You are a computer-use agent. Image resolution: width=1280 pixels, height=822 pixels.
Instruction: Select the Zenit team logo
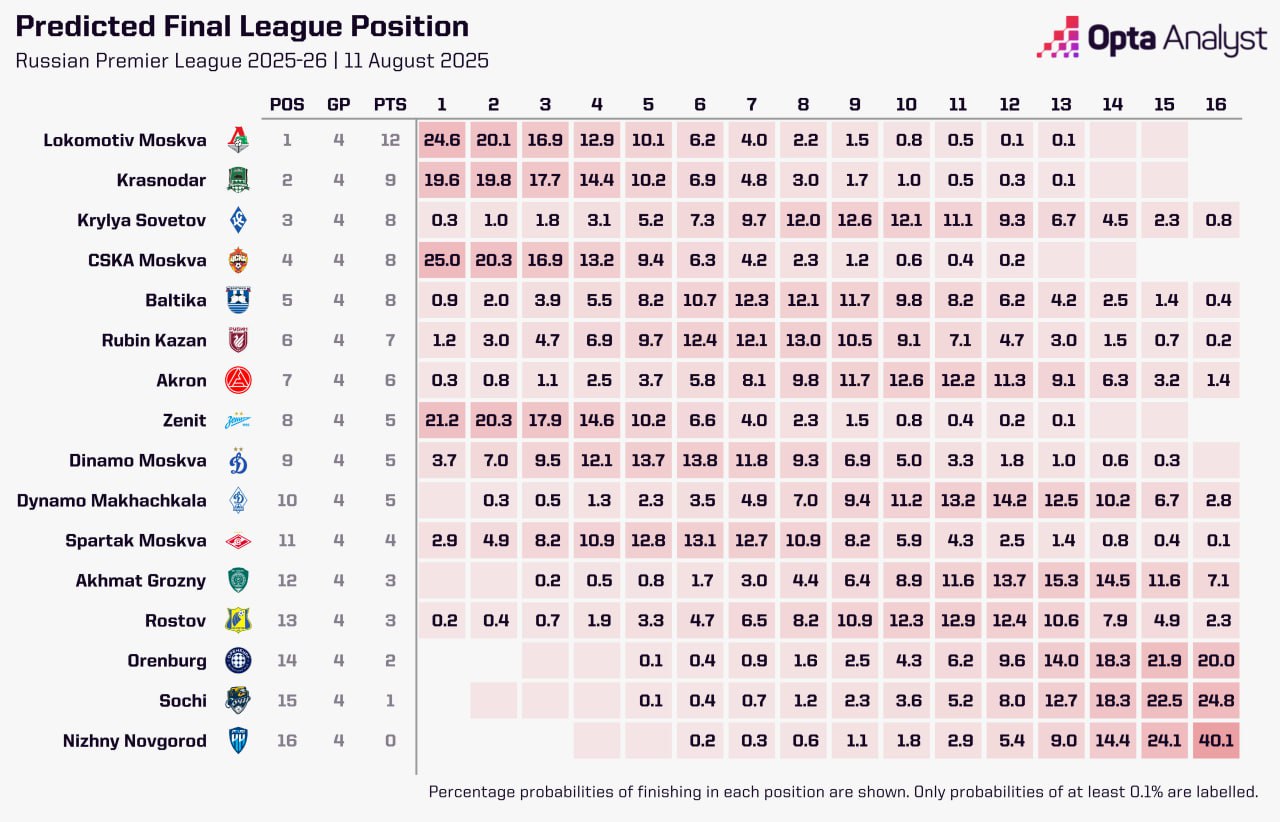[x=238, y=420]
